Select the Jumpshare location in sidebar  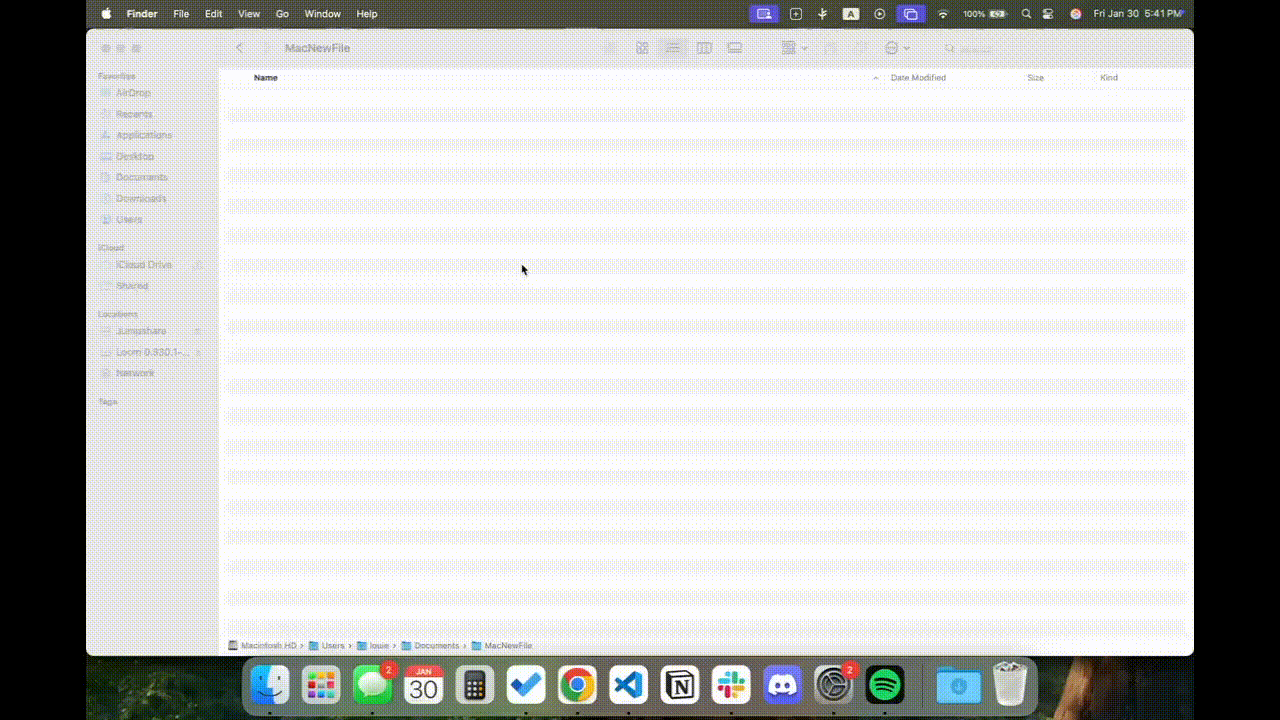[x=133, y=331]
